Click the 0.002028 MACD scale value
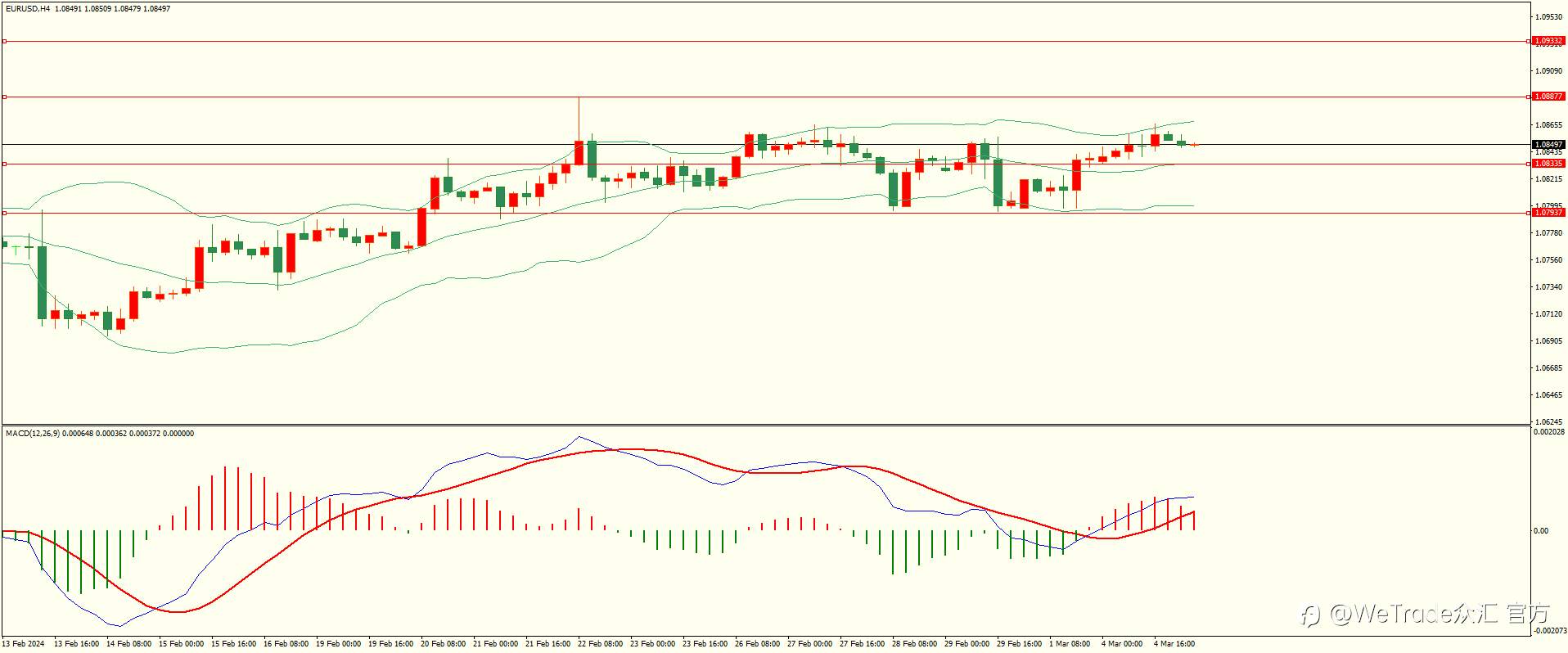 pyautogui.click(x=1548, y=432)
